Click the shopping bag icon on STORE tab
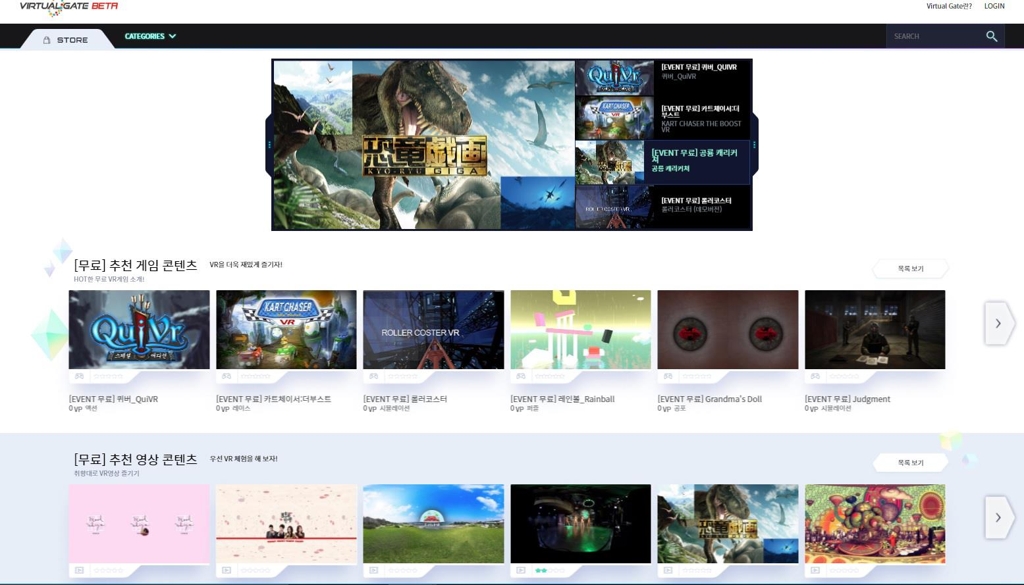Screen dimensions: 1024x585 click(46, 40)
